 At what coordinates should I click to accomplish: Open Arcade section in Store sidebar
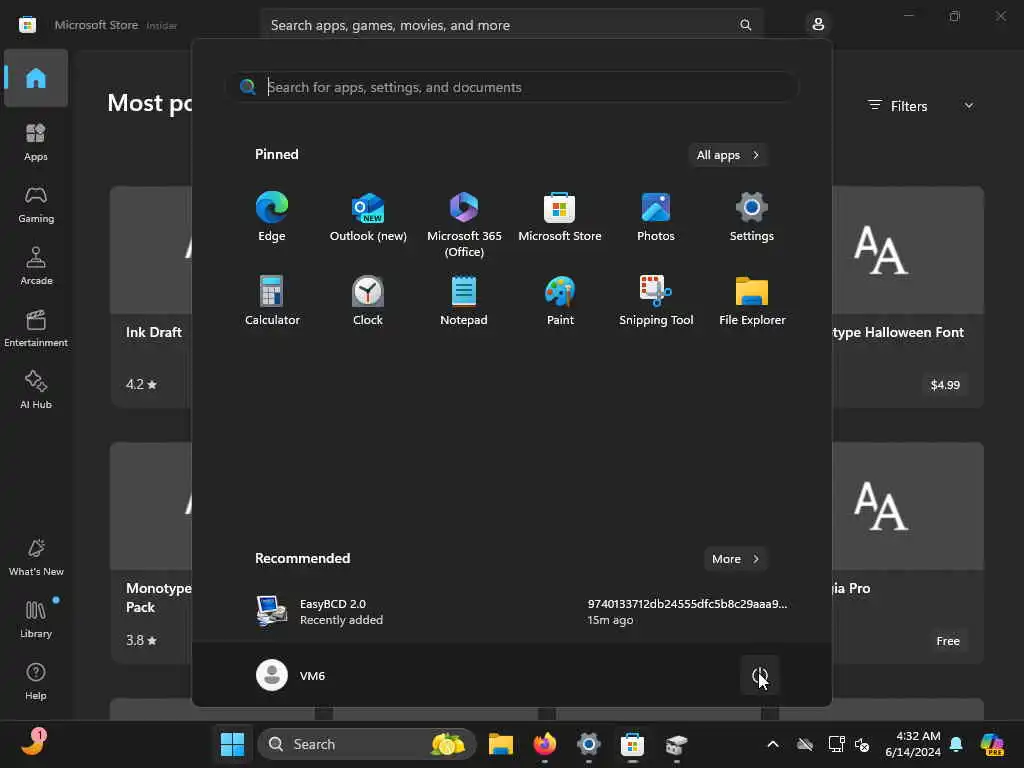36,266
